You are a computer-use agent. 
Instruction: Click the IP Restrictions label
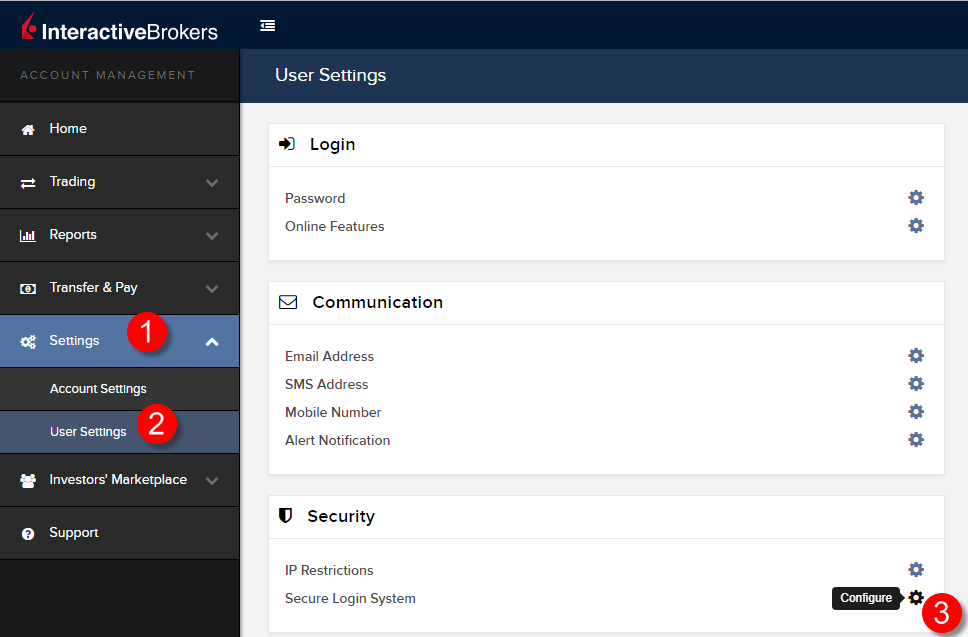coord(329,570)
